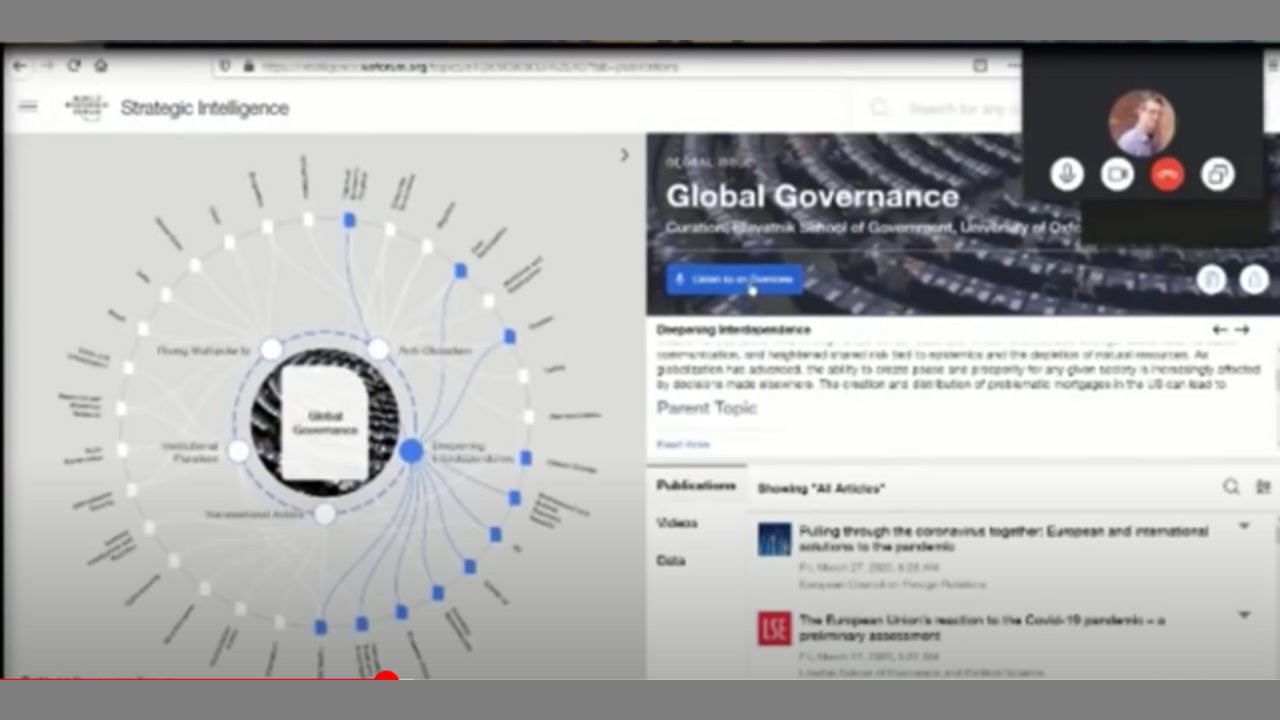Image resolution: width=1280 pixels, height=720 pixels.
Task: Advance to next key issue with right arrow
Action: (1242, 329)
